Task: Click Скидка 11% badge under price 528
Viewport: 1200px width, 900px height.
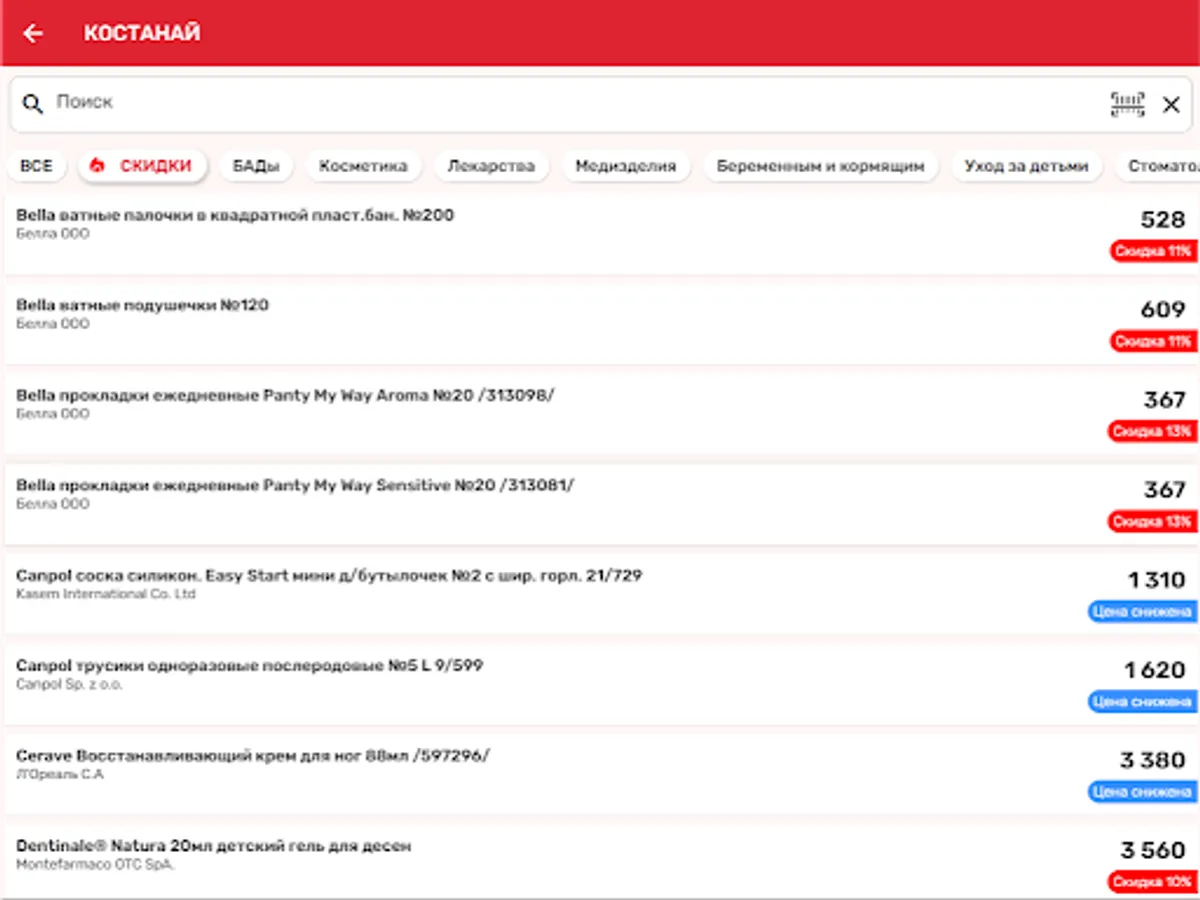Action: pyautogui.click(x=1153, y=251)
